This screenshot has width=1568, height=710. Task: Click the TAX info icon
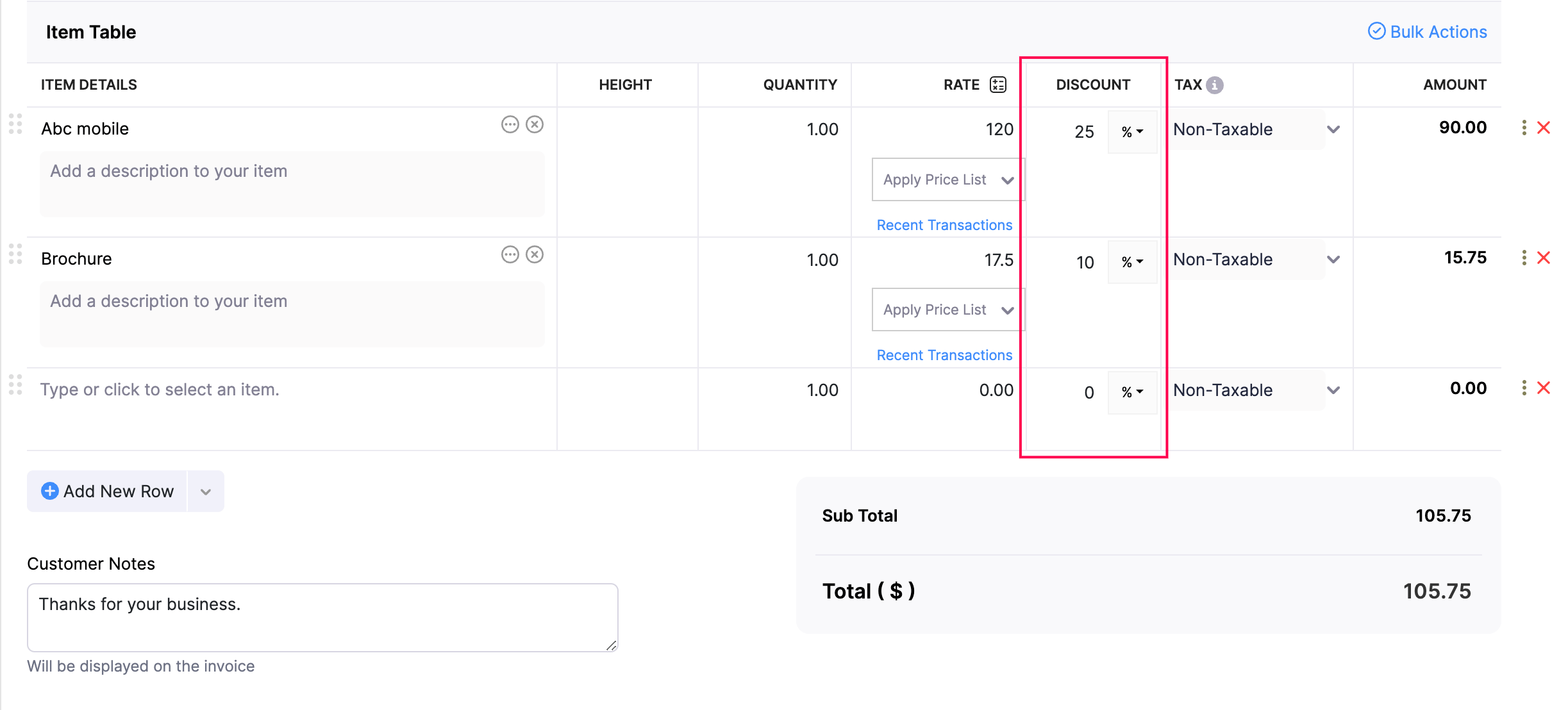(x=1214, y=85)
